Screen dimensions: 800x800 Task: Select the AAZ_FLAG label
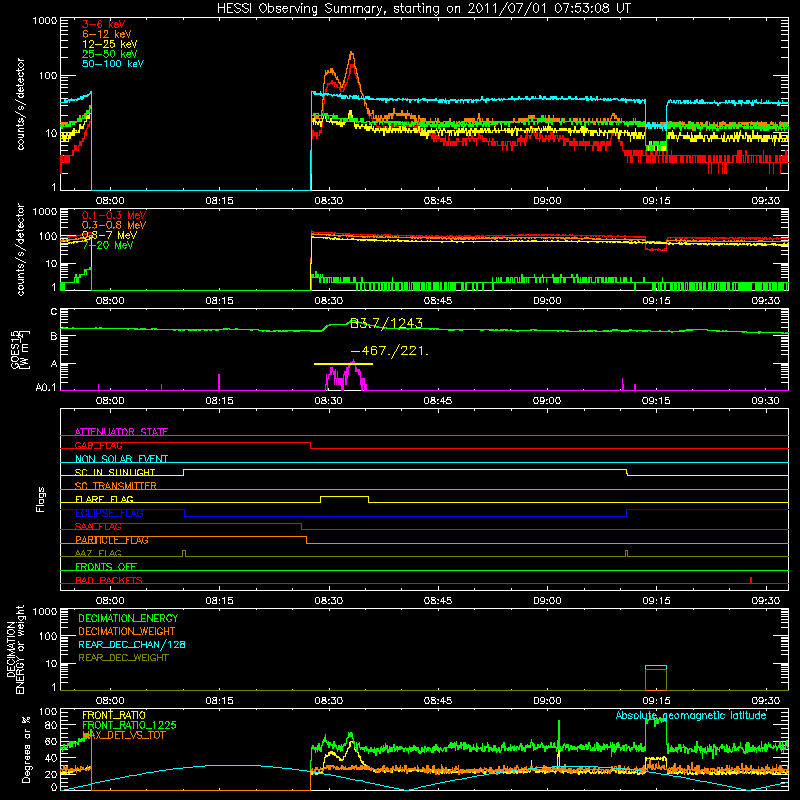point(98,553)
